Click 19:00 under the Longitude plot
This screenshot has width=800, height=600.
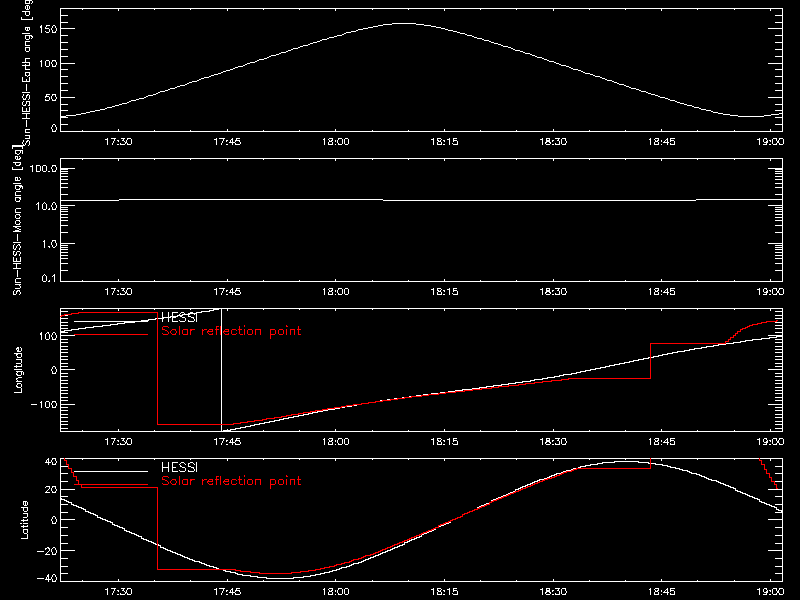pos(770,442)
